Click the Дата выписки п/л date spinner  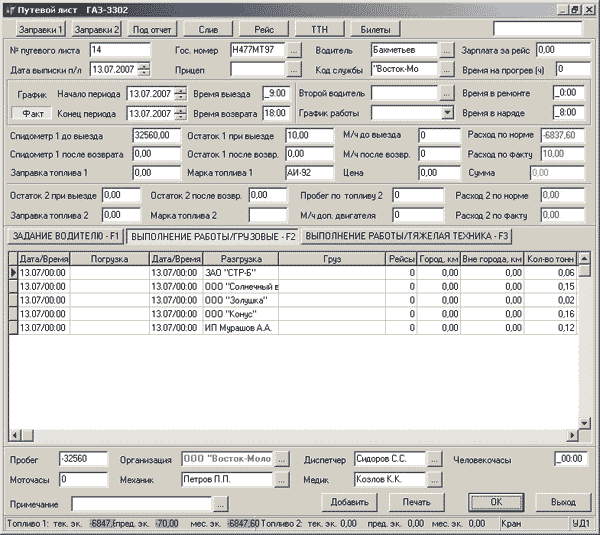click(144, 70)
